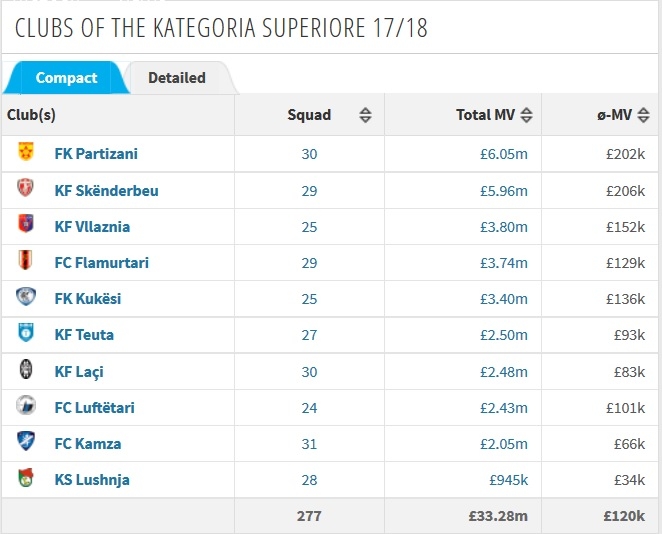Select the Compact tab
Viewport: 662px width, 534px height.
[66, 78]
